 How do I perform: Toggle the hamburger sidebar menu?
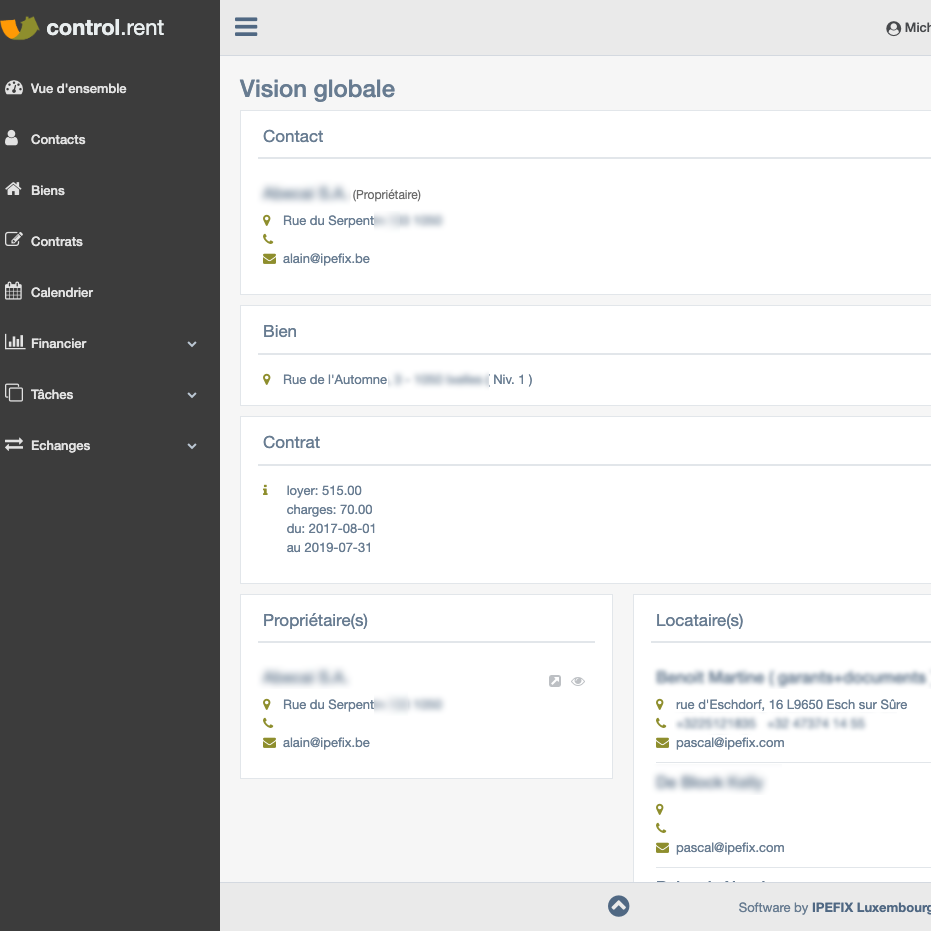pos(246,27)
